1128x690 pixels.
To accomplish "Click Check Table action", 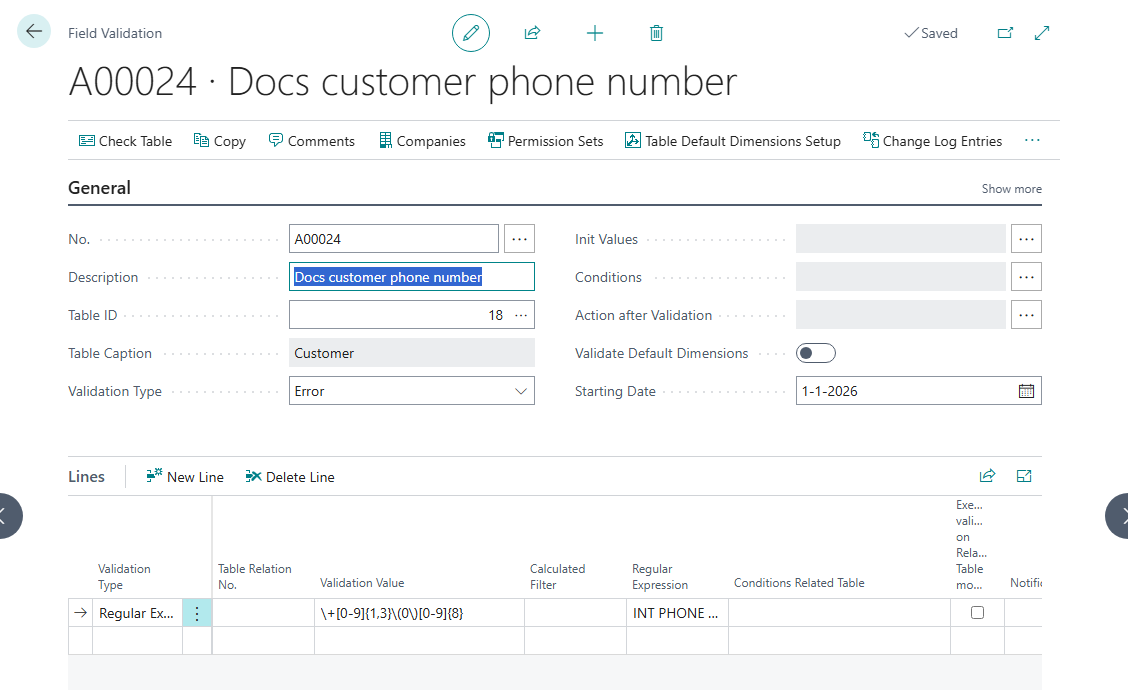I will click(125, 141).
